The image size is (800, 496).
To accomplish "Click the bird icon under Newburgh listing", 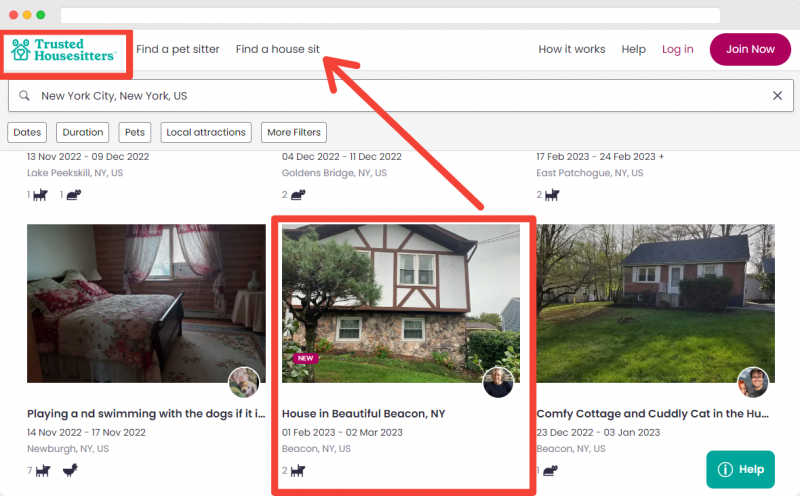I will tap(70, 470).
